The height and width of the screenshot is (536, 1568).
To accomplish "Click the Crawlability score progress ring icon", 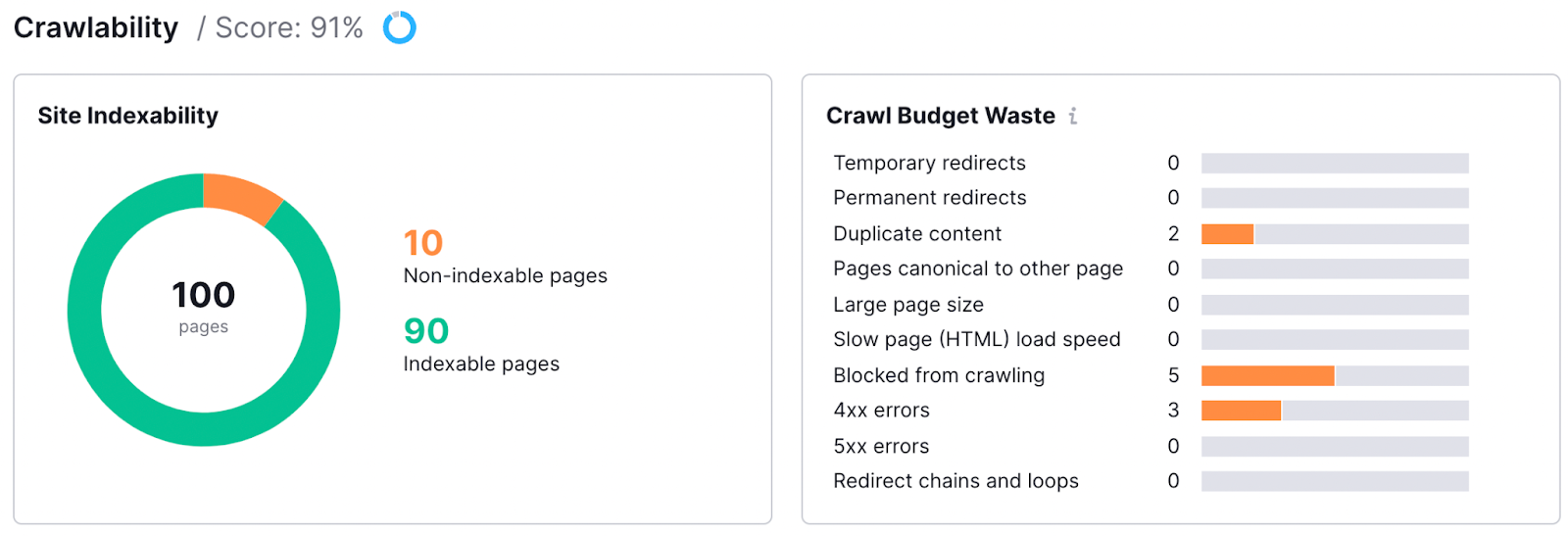I will tap(399, 27).
